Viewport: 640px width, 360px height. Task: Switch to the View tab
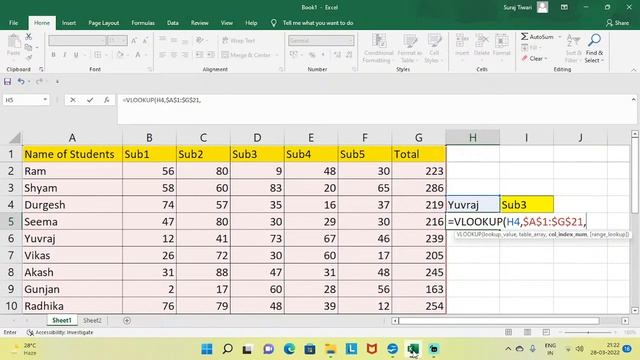click(227, 23)
